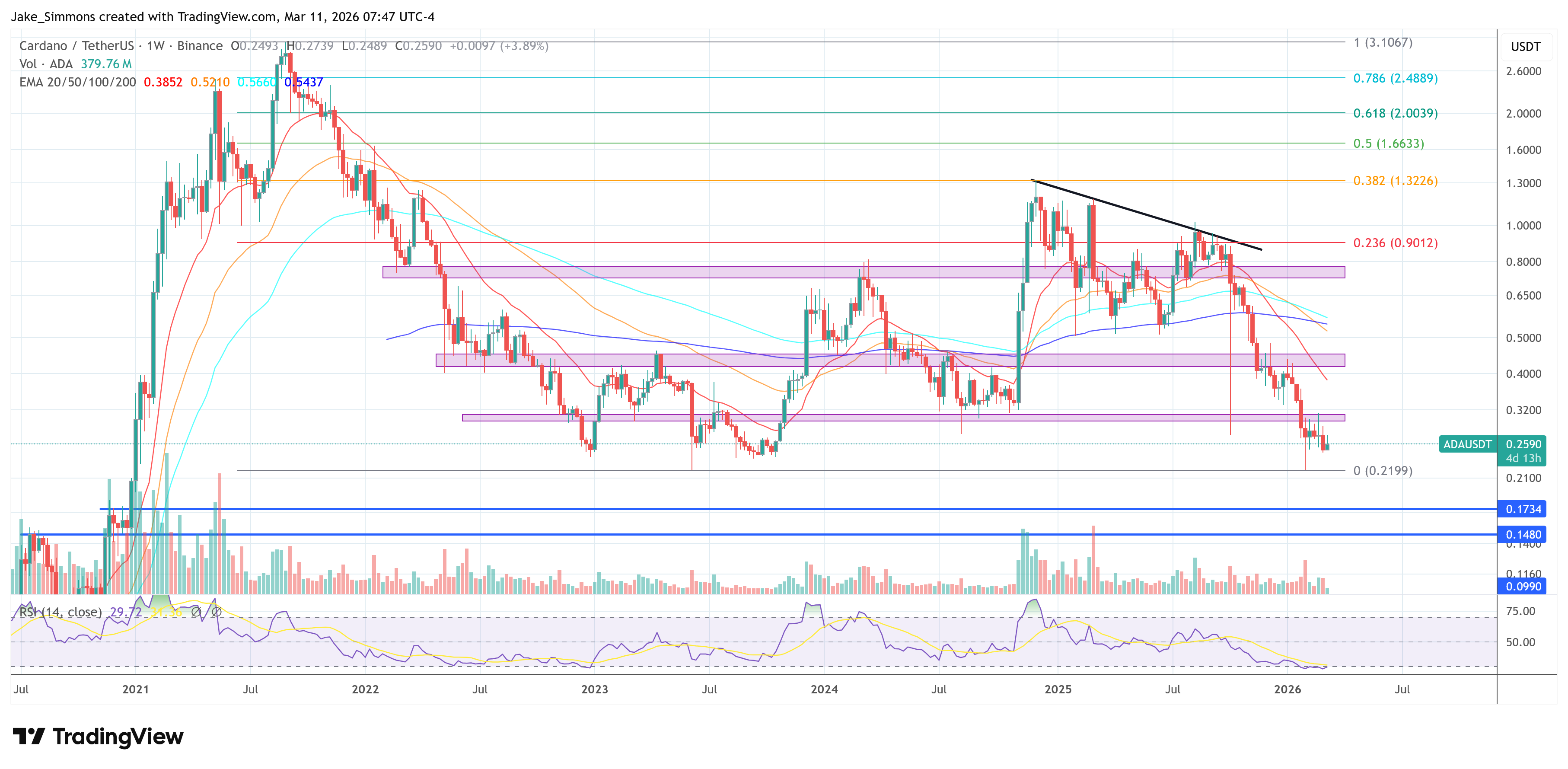Click the first crossed-circle icon in RSI legend
The height and width of the screenshot is (769, 1568).
coord(197,613)
